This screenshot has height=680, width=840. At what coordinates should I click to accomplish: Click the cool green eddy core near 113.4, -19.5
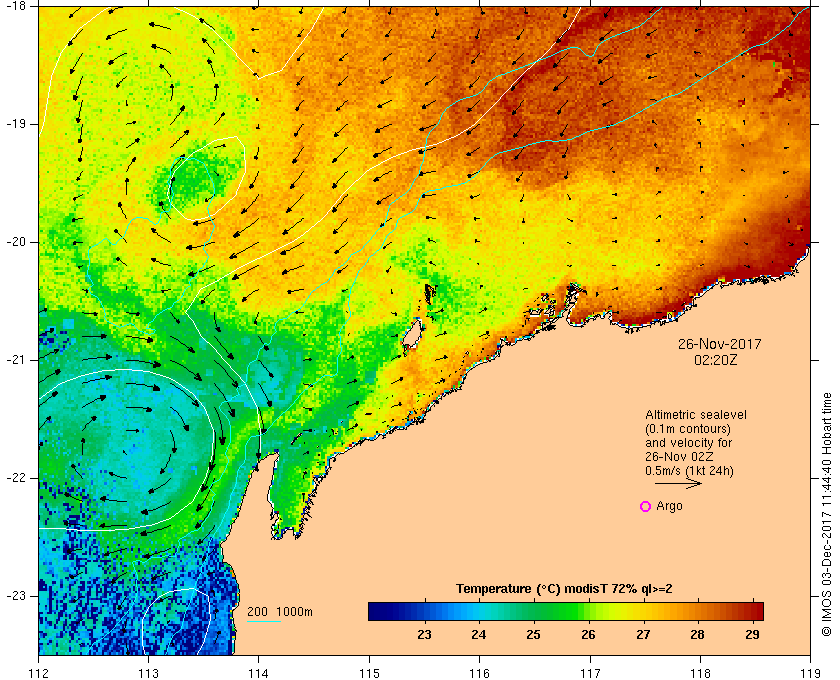tap(192, 180)
